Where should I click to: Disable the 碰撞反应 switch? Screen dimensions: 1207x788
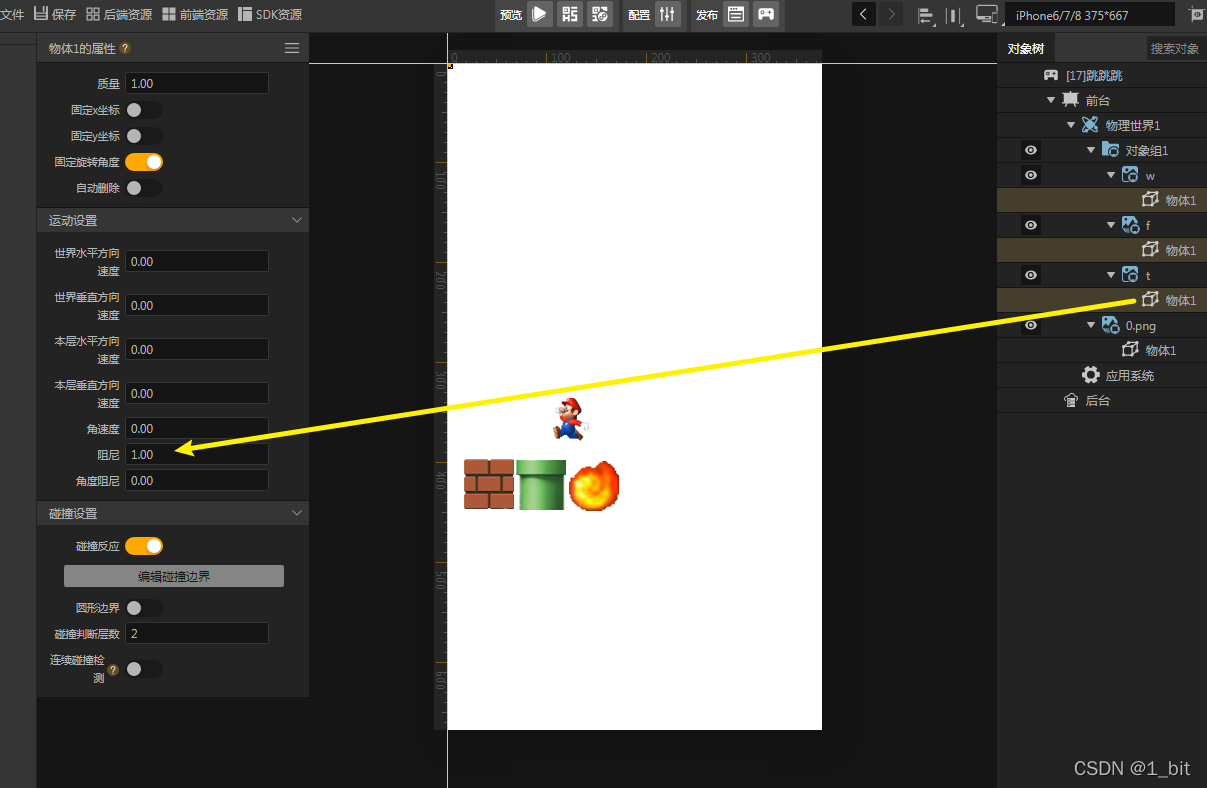[144, 546]
